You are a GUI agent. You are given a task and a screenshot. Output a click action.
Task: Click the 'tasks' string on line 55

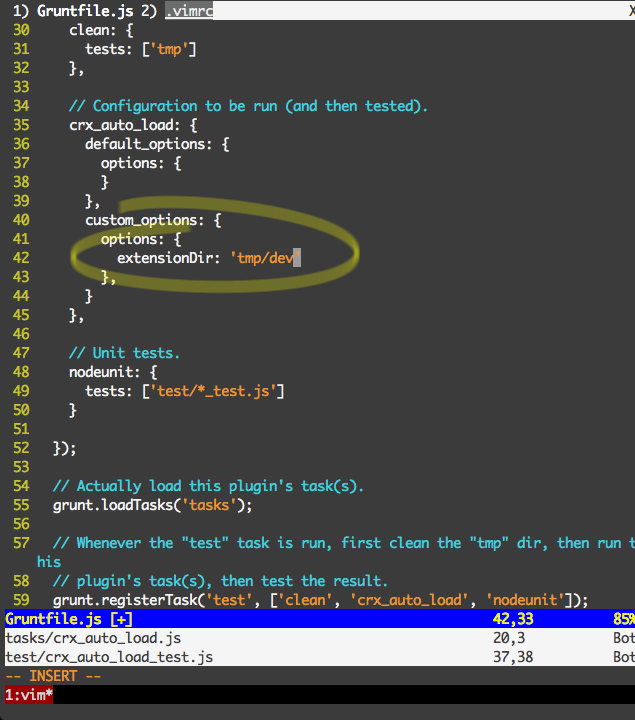point(209,505)
